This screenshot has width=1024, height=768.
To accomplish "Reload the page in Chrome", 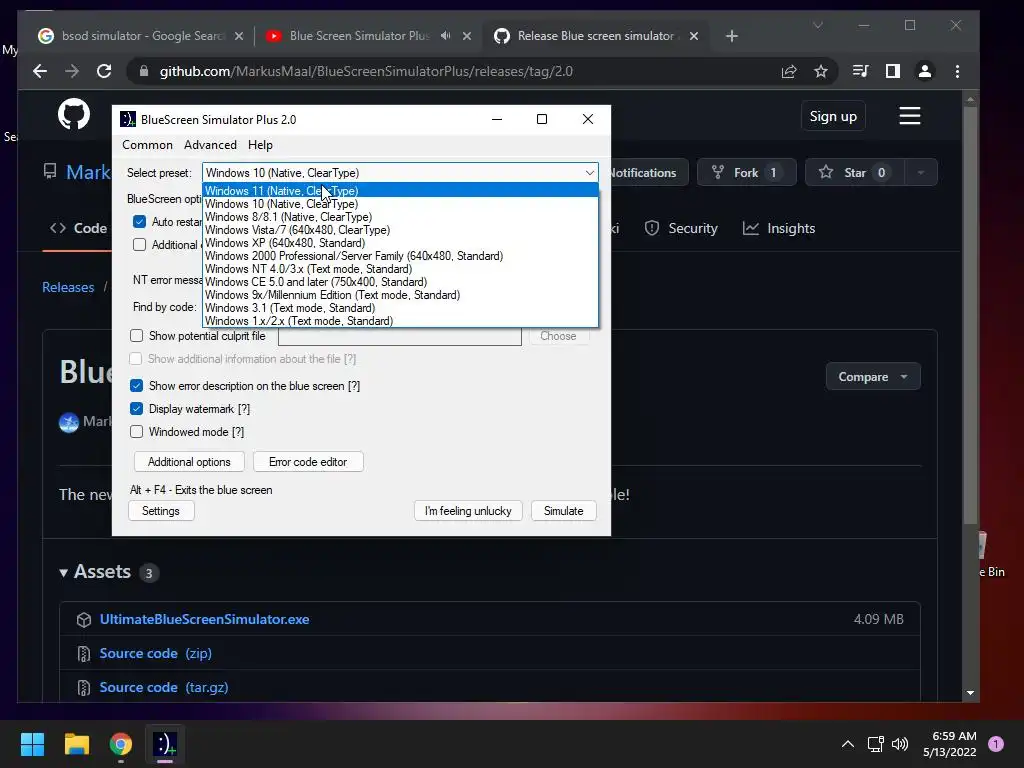I will (104, 71).
